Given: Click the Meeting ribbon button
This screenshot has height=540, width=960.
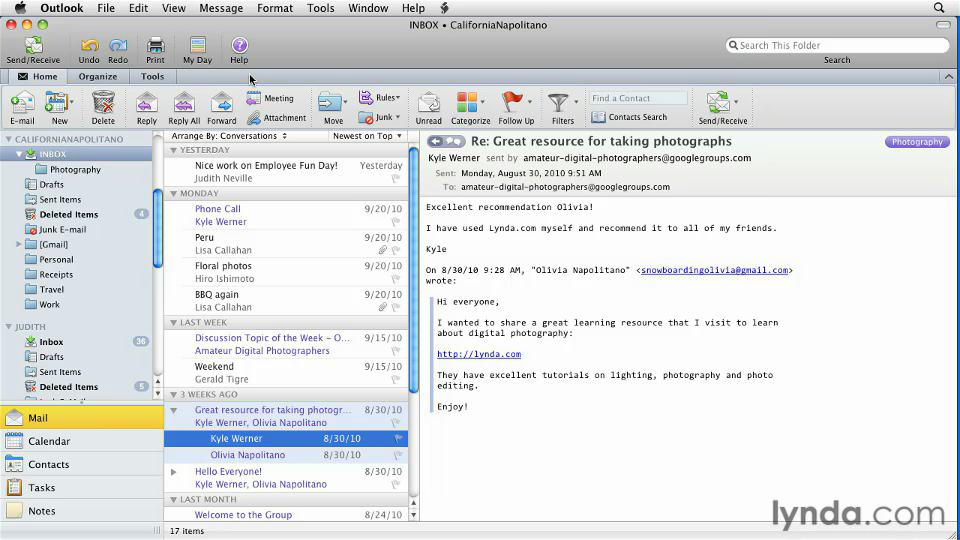Looking at the screenshot, I should [270, 98].
